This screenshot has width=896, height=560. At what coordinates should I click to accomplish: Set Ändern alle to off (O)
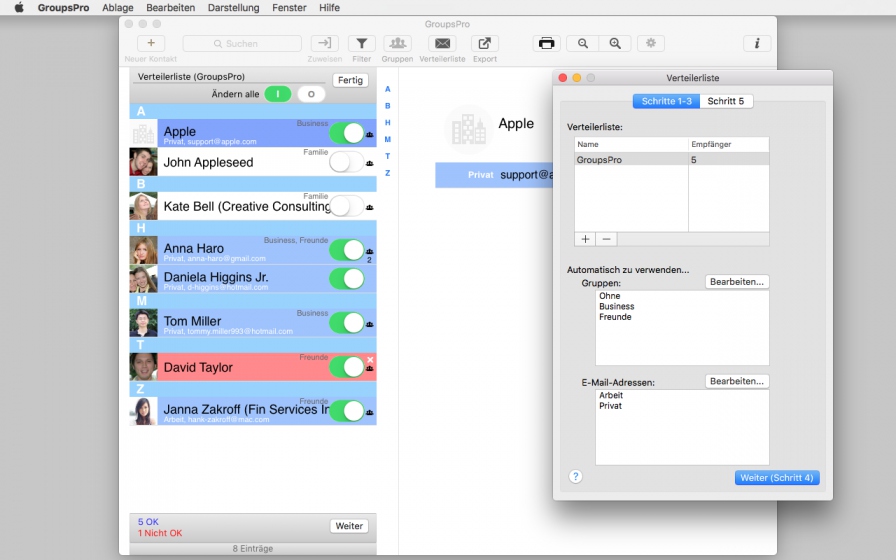[x=311, y=94]
